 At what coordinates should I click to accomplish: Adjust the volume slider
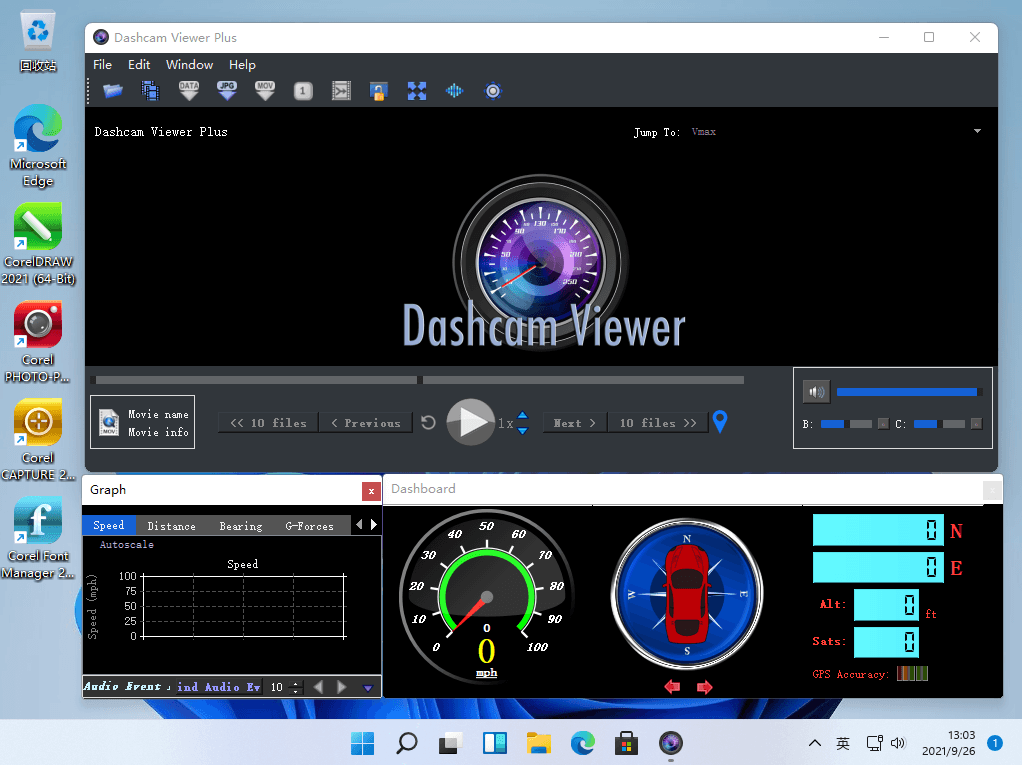click(x=909, y=392)
